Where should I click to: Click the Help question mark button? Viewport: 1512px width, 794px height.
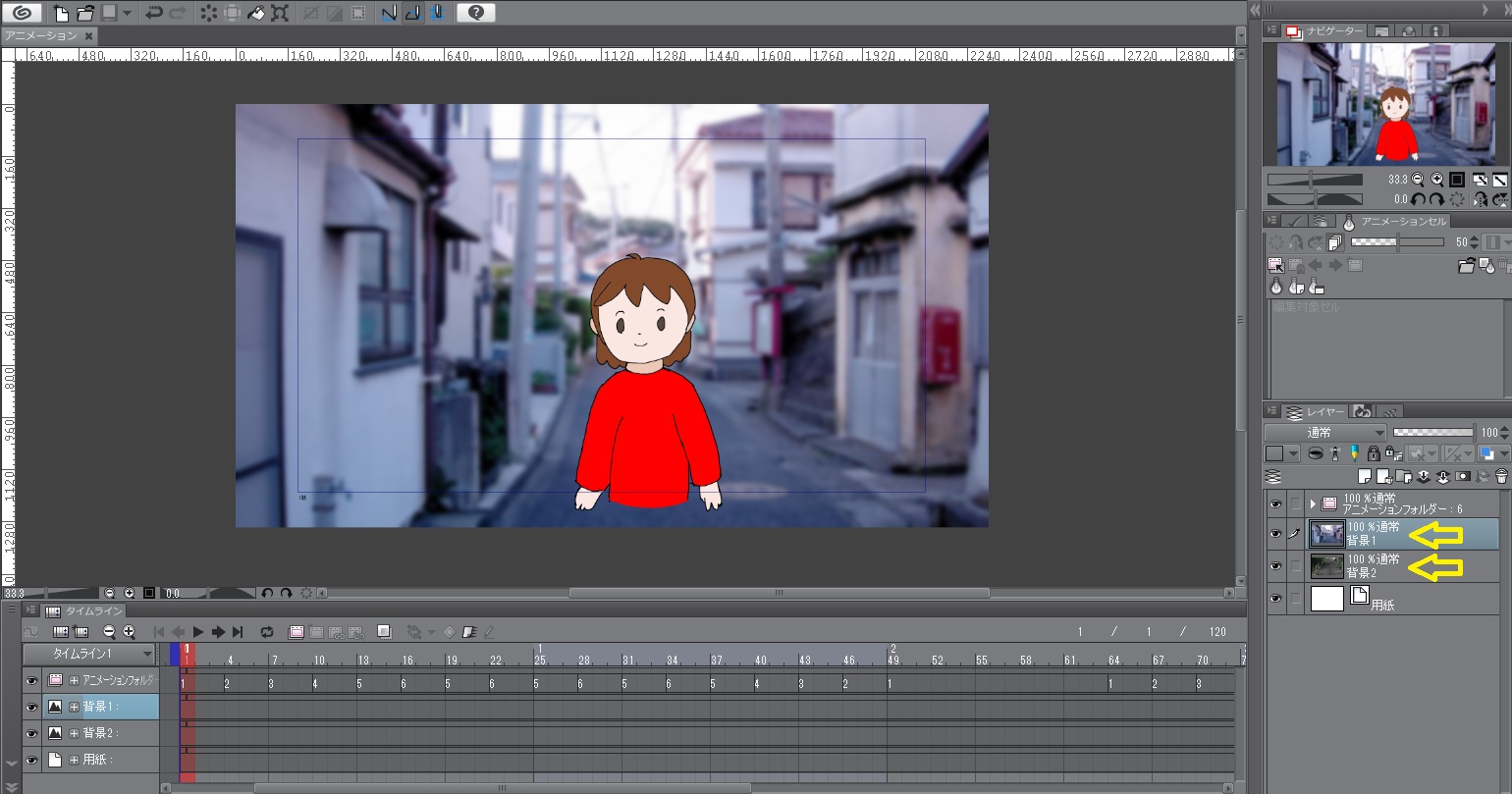click(475, 13)
